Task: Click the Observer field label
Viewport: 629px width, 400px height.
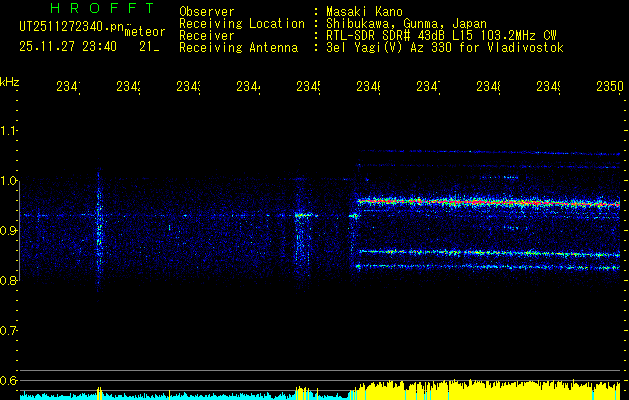Action: click(207, 12)
